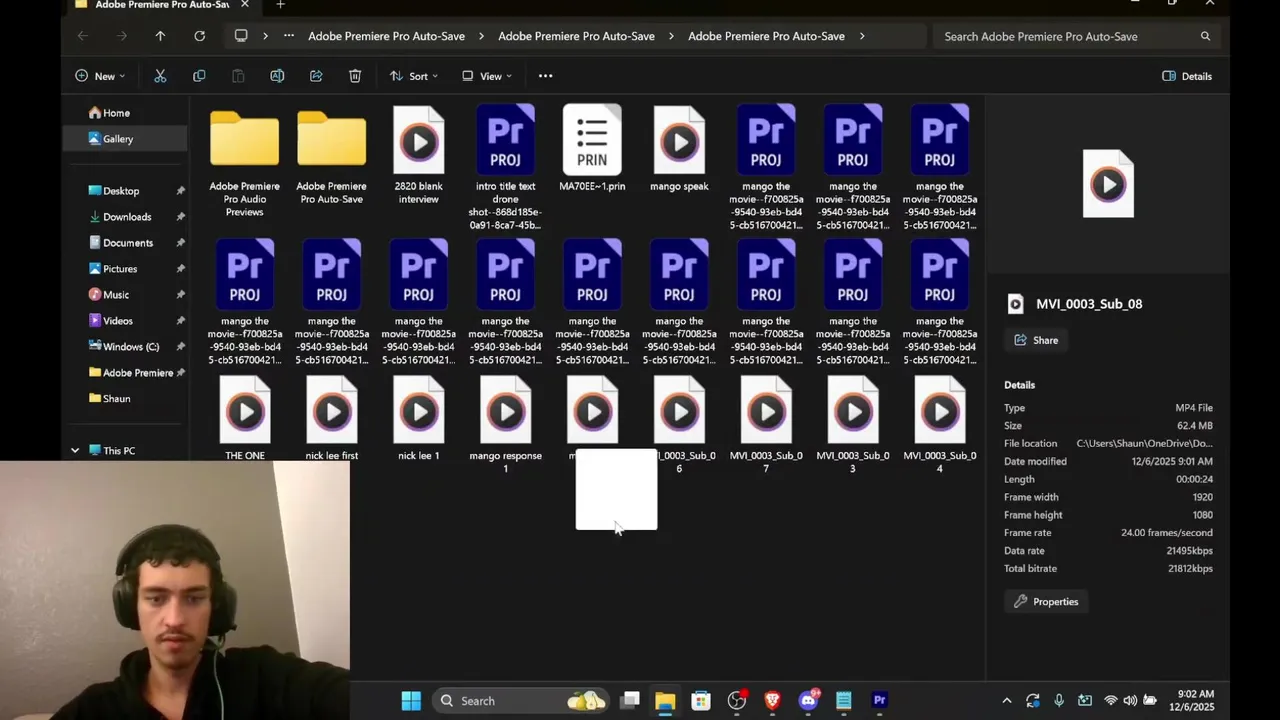Click the monitor icon in address bar
The width and height of the screenshot is (1280, 720).
241,36
